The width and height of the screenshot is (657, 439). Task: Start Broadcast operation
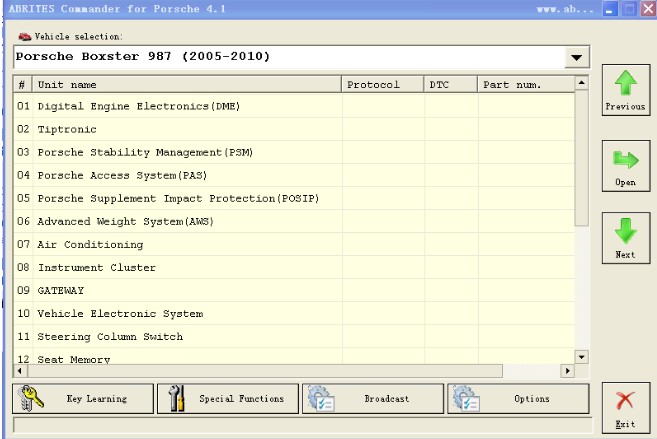[373, 398]
